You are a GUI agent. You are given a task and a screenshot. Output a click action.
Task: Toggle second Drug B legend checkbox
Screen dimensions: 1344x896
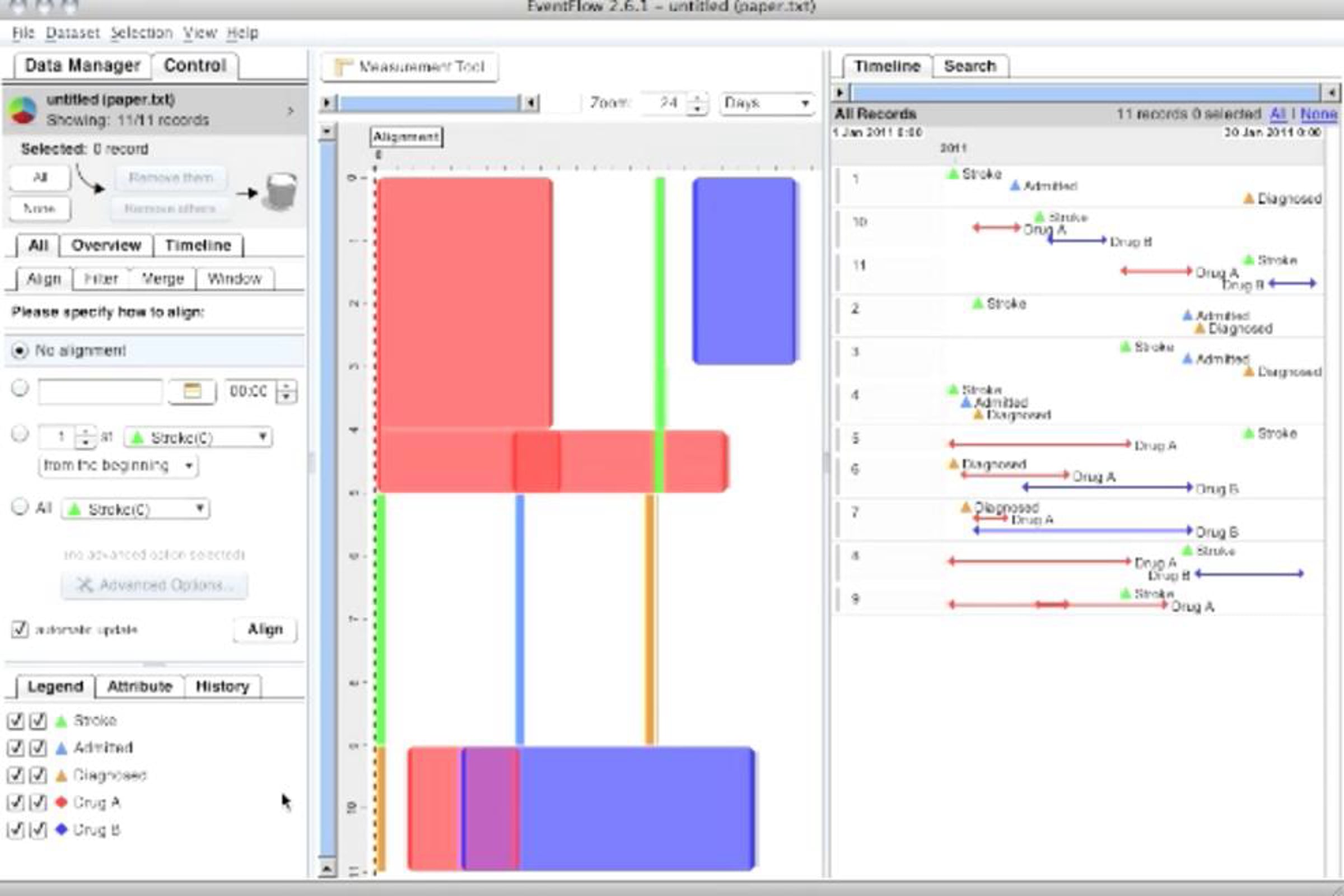tap(38, 830)
